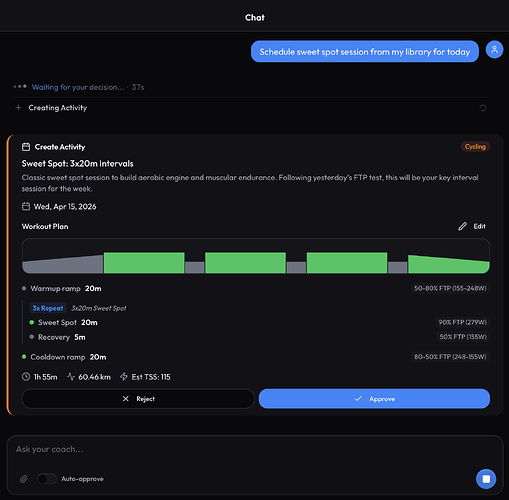Select the first green sweet spot interval block

(144, 263)
